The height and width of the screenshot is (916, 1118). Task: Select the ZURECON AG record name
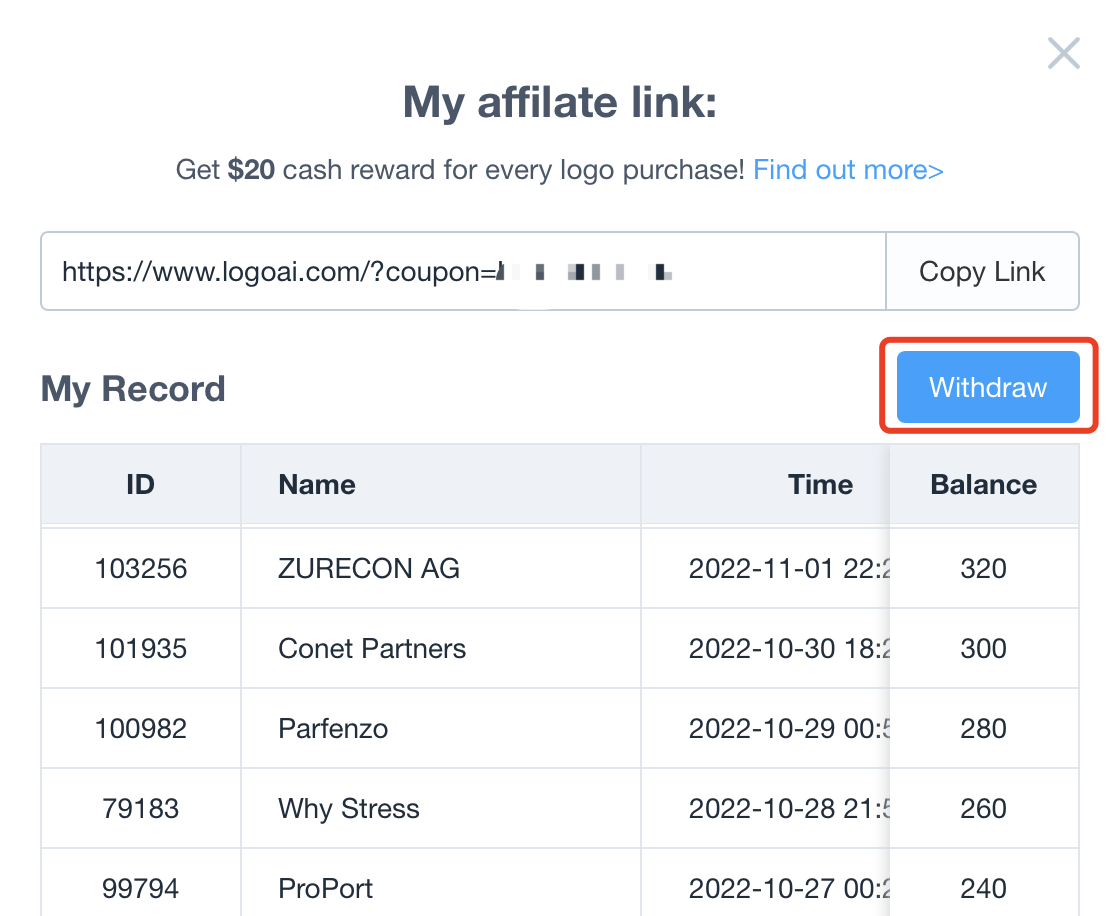[369, 569]
